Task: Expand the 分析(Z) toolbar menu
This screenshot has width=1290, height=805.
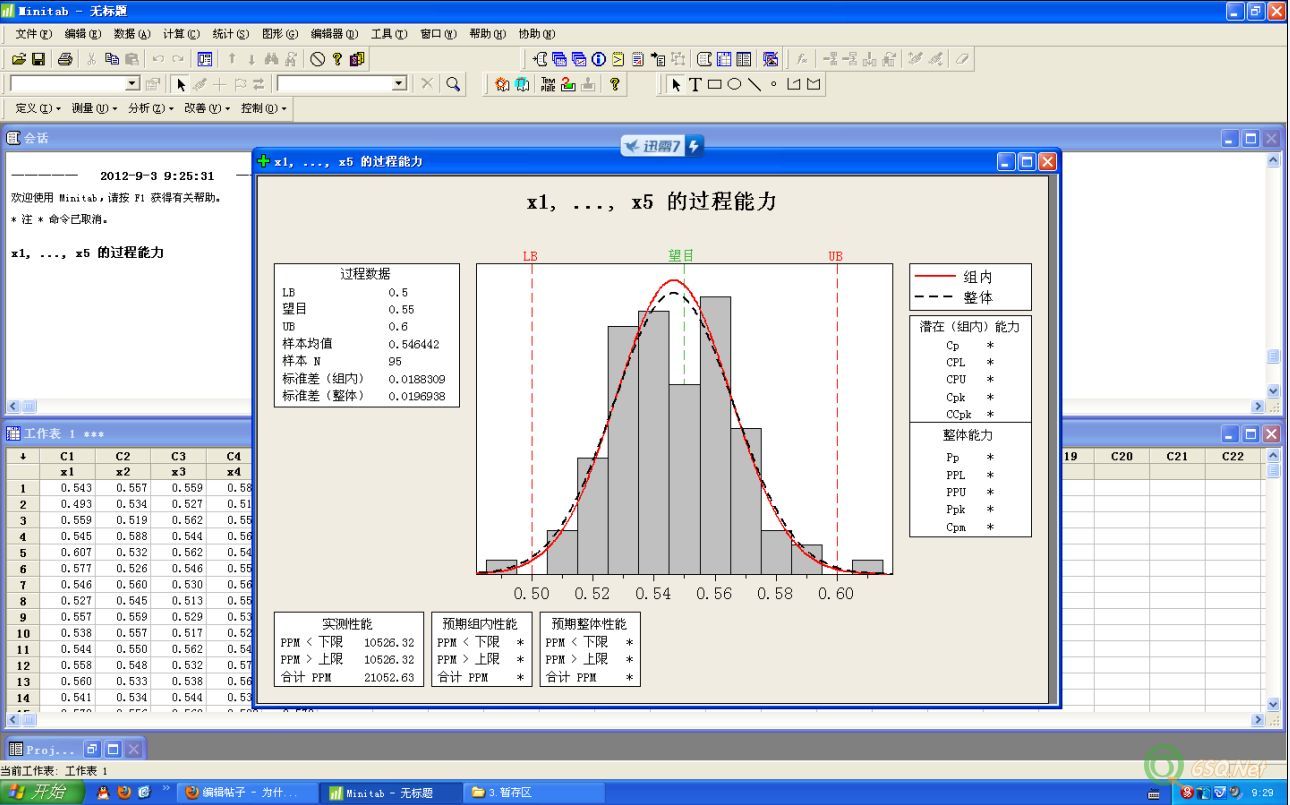Action: tap(151, 108)
